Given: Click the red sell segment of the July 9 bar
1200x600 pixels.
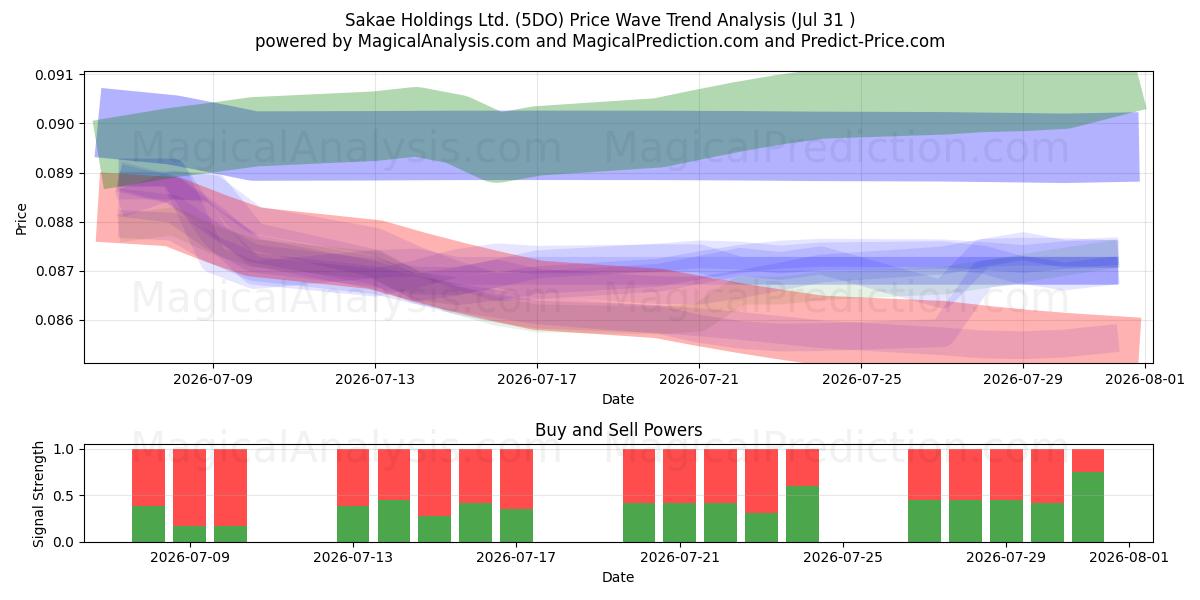Looking at the screenshot, I should 189,488.
